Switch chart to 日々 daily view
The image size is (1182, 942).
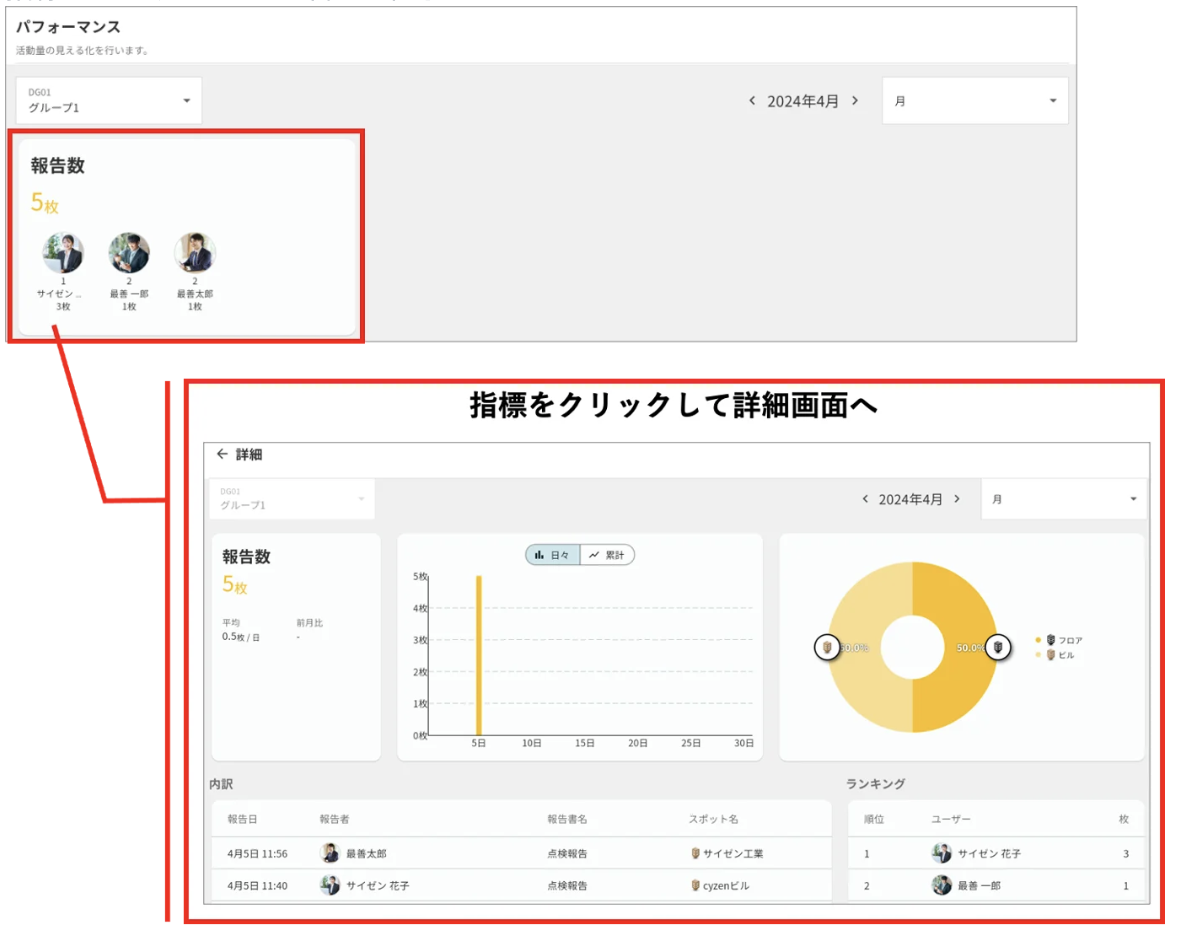click(x=553, y=555)
